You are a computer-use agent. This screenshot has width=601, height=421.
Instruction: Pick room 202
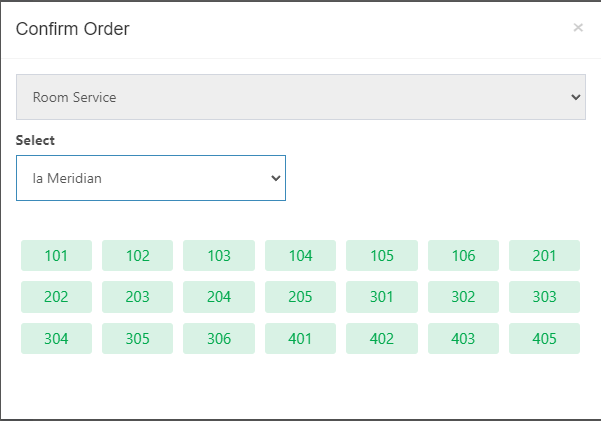pos(56,297)
